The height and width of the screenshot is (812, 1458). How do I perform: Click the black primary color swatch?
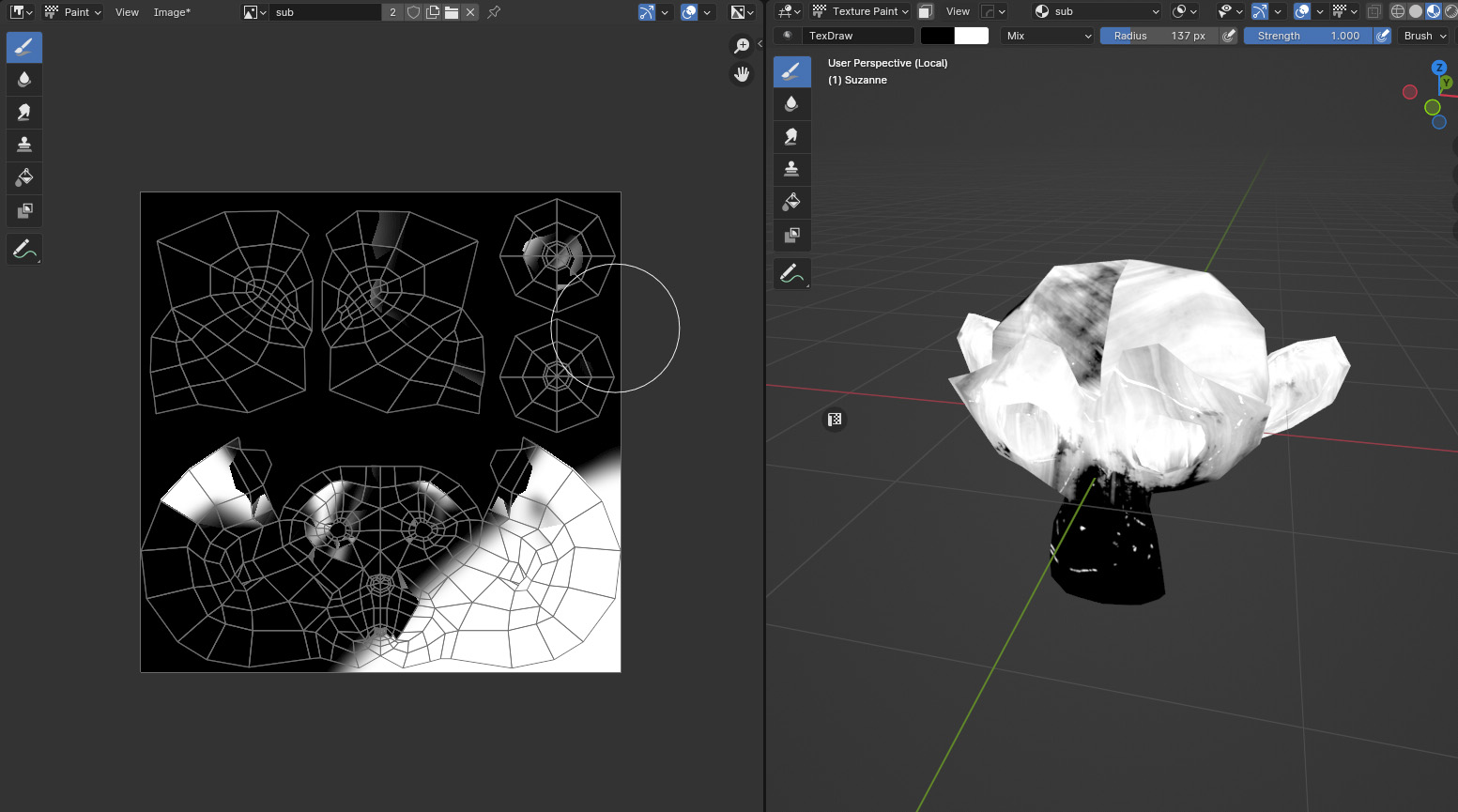pyautogui.click(x=937, y=36)
